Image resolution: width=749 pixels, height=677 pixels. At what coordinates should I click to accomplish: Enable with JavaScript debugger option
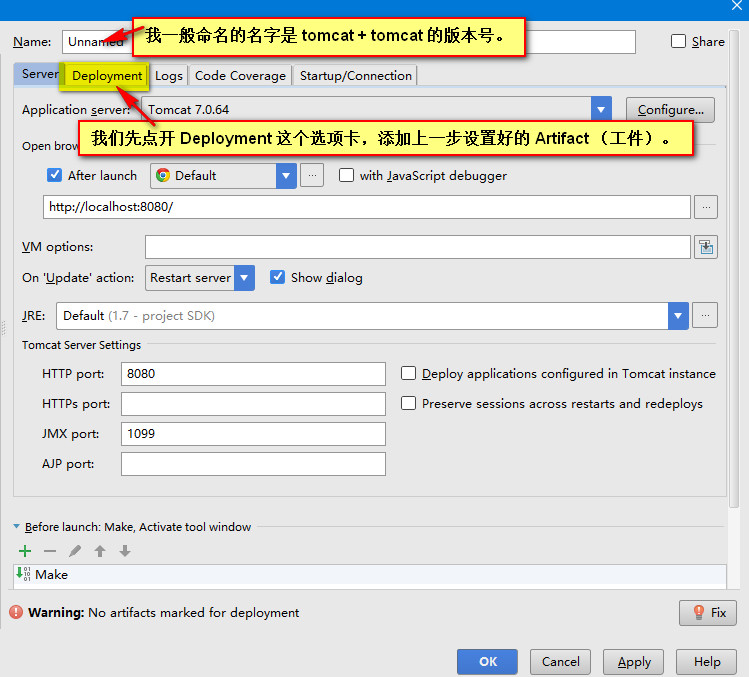pyautogui.click(x=346, y=175)
